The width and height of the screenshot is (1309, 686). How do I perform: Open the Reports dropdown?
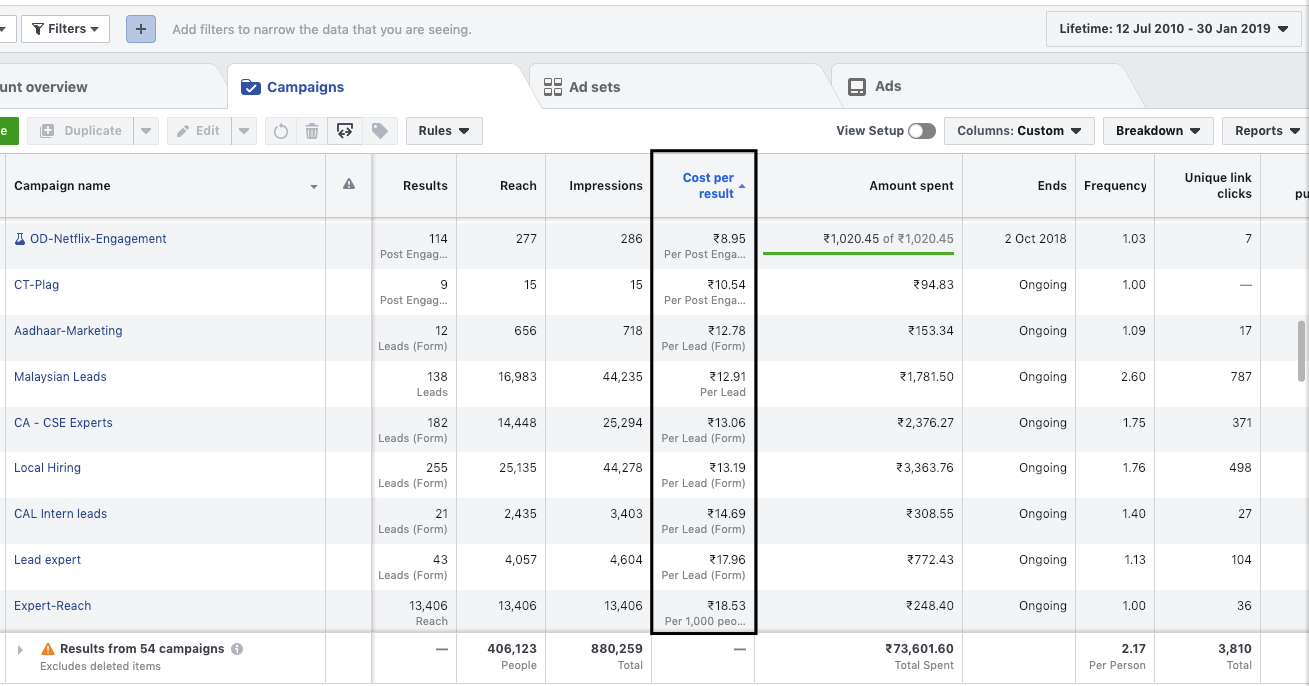click(x=1267, y=131)
